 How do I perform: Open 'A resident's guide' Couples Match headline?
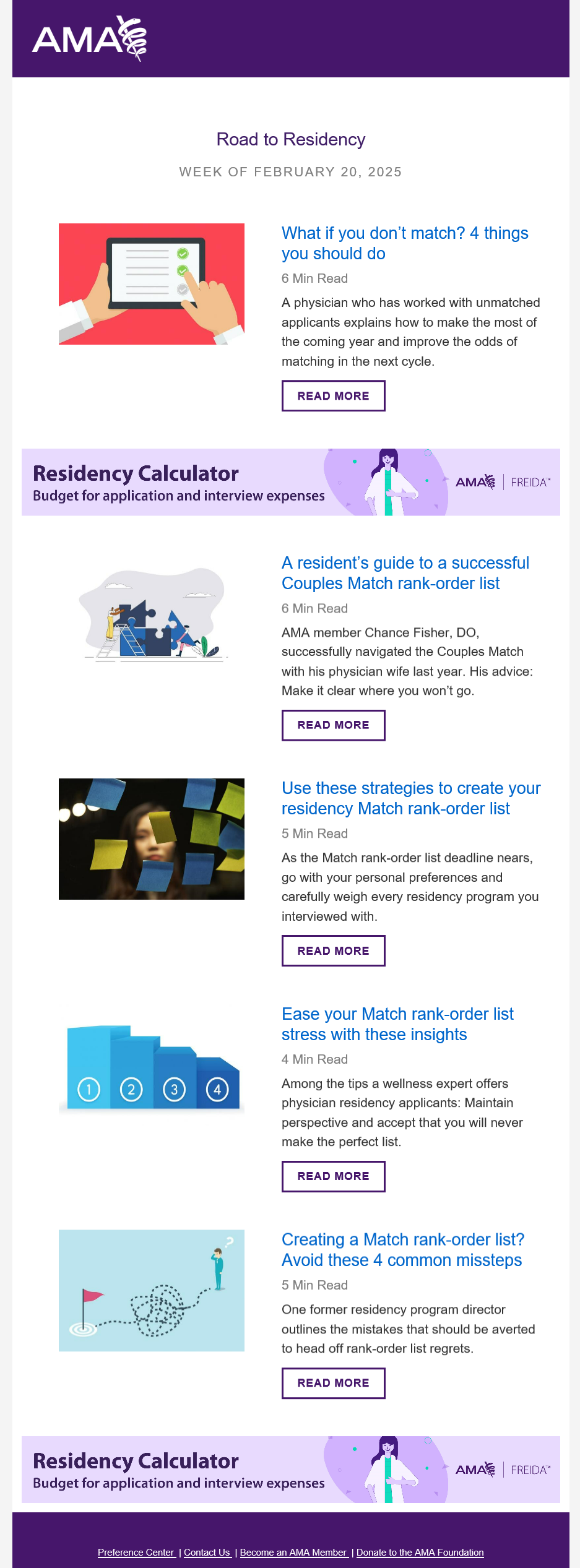(x=405, y=573)
